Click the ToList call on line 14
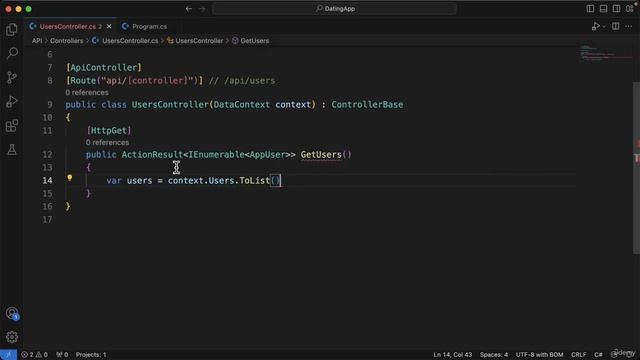 pos(254,180)
